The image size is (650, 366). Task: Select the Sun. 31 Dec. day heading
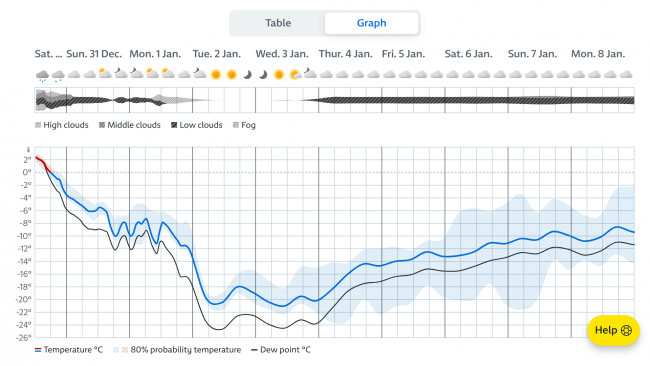94,54
